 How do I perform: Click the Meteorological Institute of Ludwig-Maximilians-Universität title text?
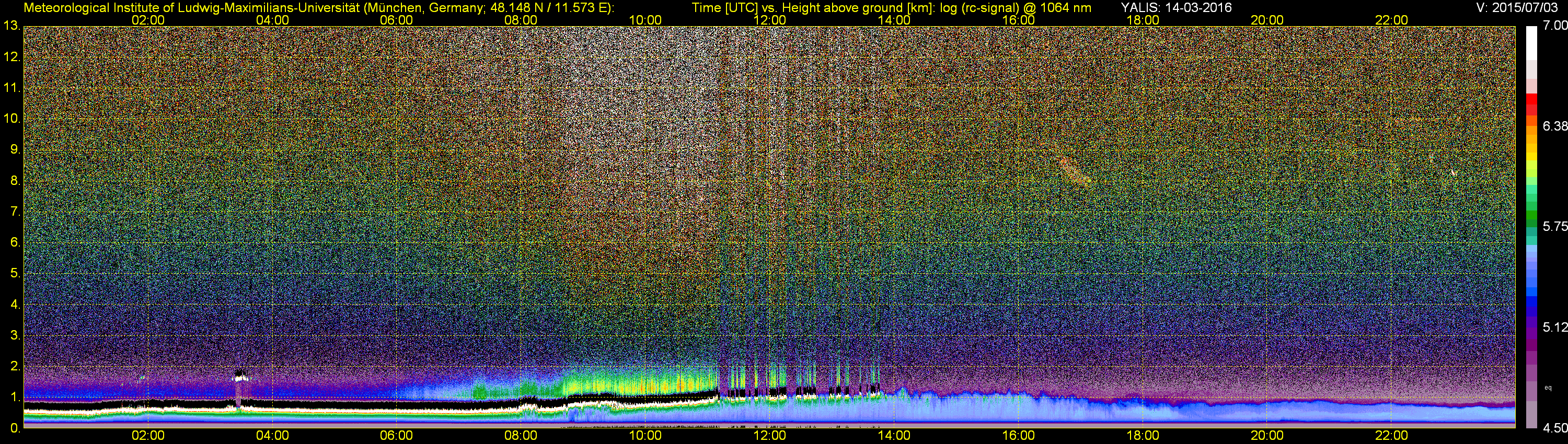(318, 7)
